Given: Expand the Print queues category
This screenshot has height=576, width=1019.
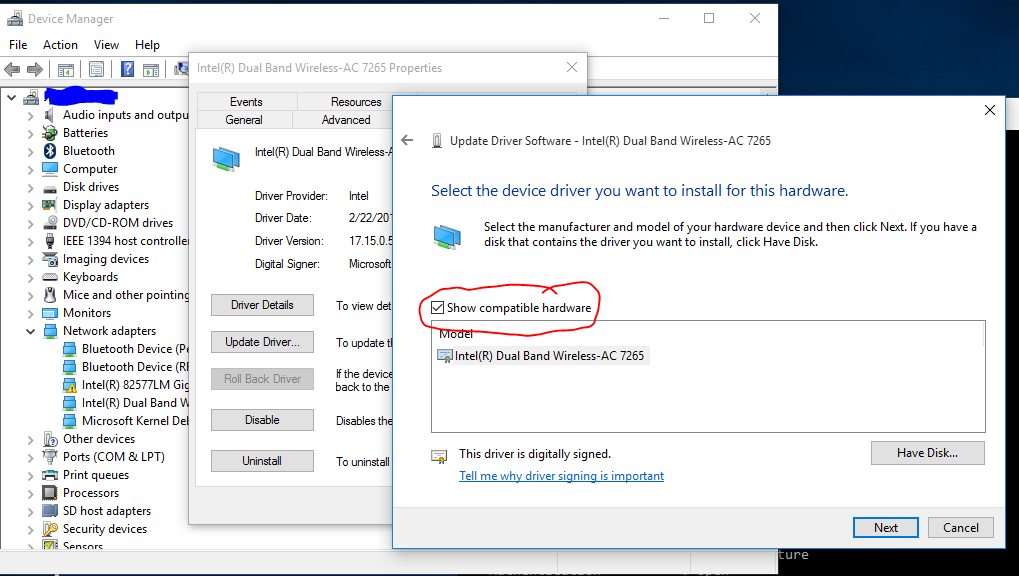Looking at the screenshot, I should click(x=31, y=476).
